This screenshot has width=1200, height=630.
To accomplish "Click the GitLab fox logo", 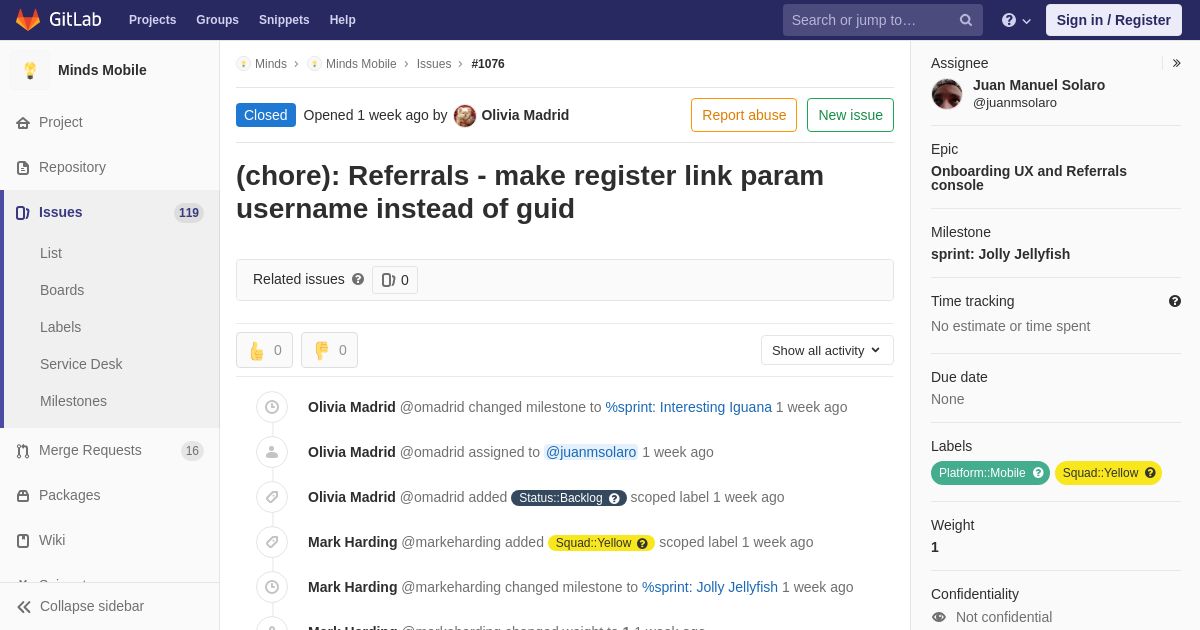I will [28, 20].
